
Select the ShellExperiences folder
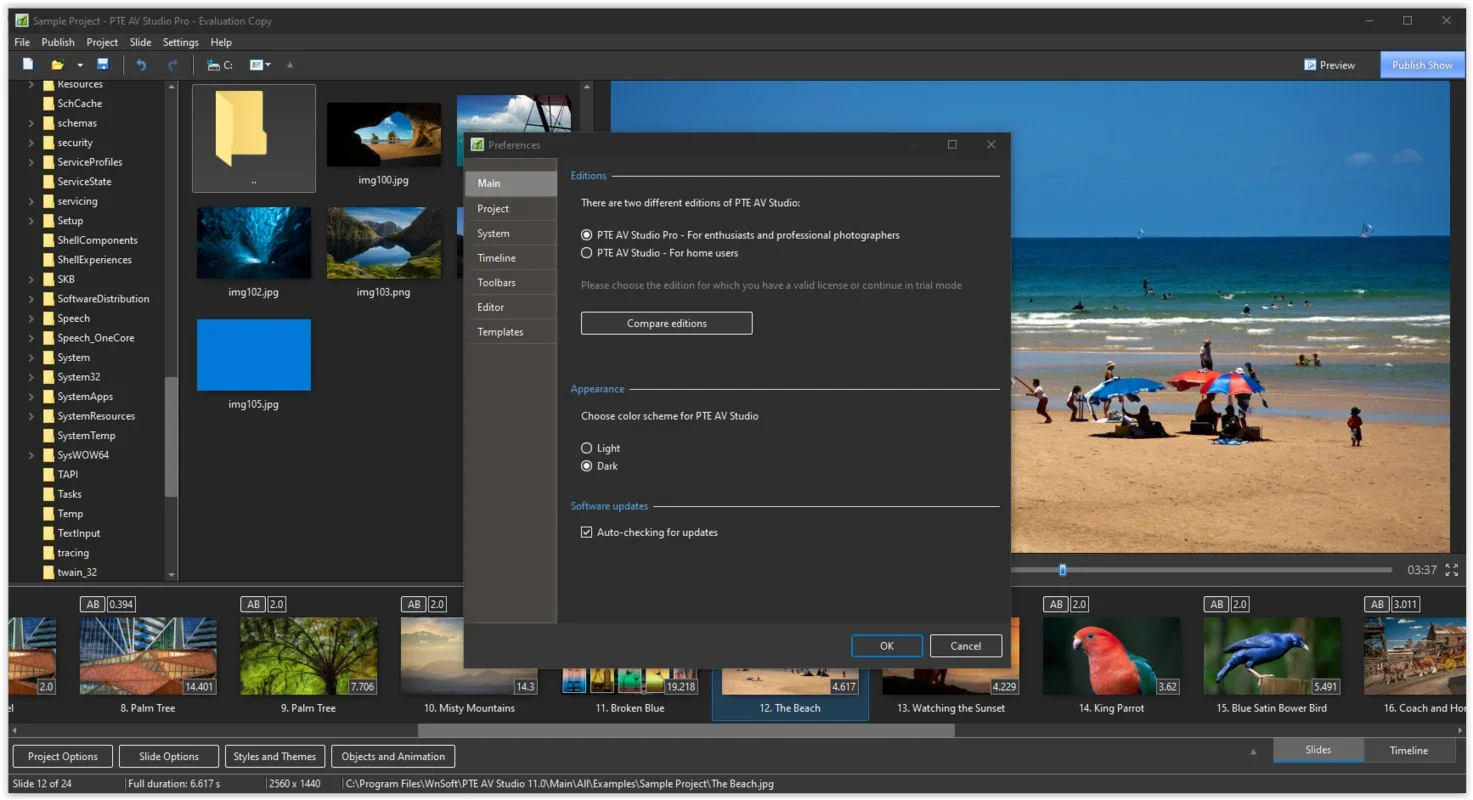pyautogui.click(x=95, y=260)
